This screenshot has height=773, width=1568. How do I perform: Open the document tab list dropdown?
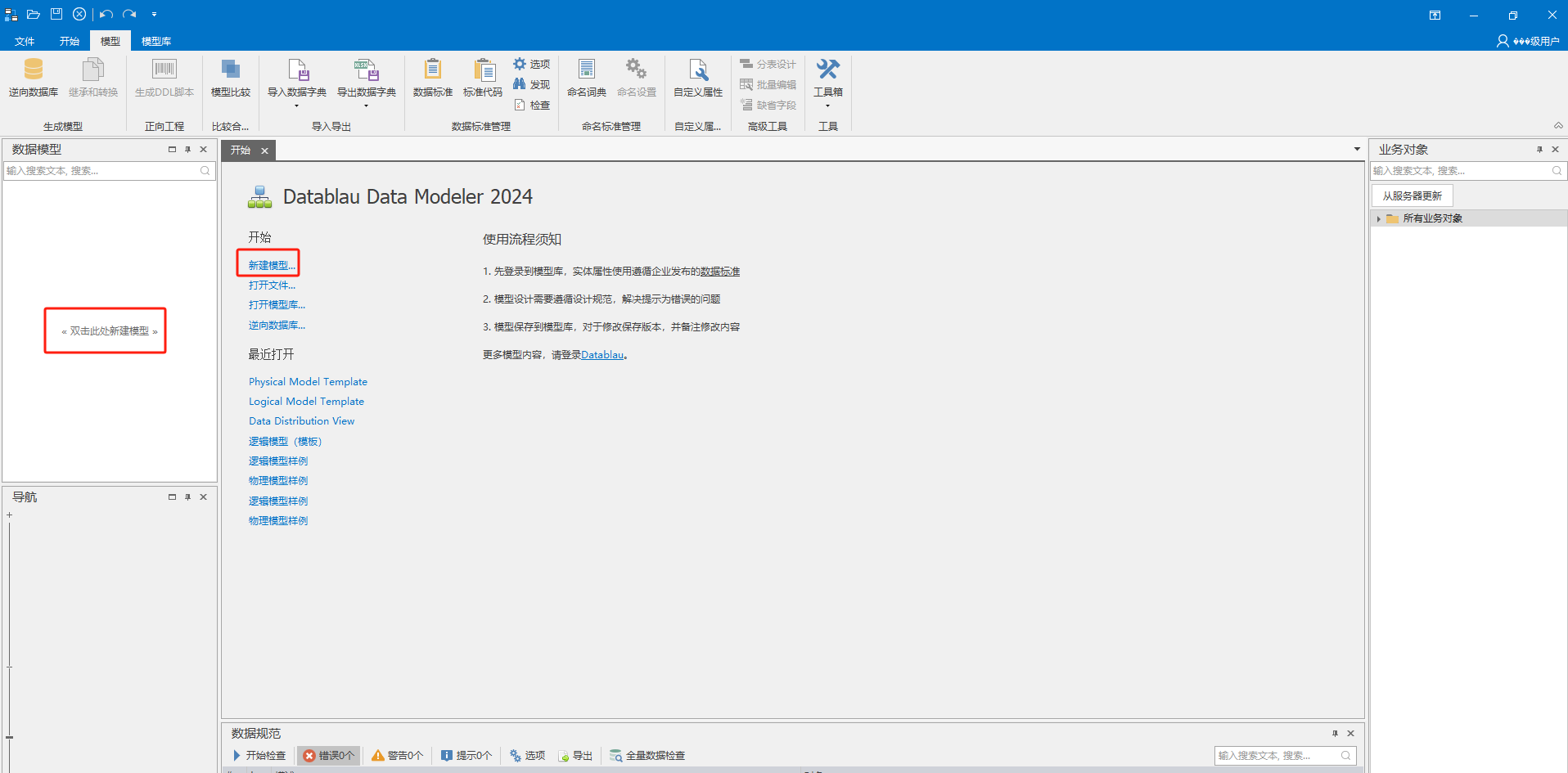[x=1357, y=149]
